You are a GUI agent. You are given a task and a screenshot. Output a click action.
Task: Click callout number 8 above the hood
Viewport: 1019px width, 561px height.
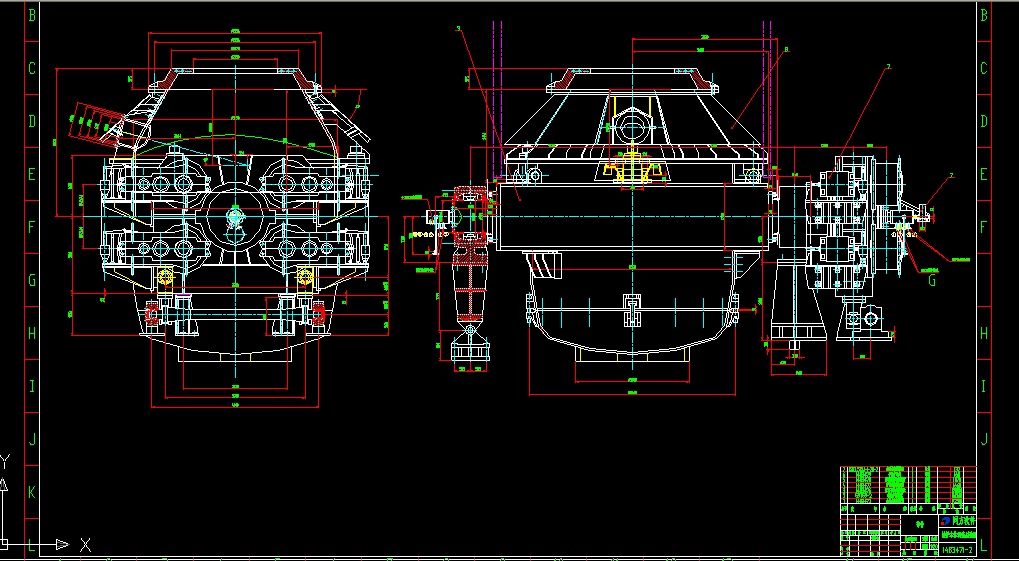(x=786, y=49)
